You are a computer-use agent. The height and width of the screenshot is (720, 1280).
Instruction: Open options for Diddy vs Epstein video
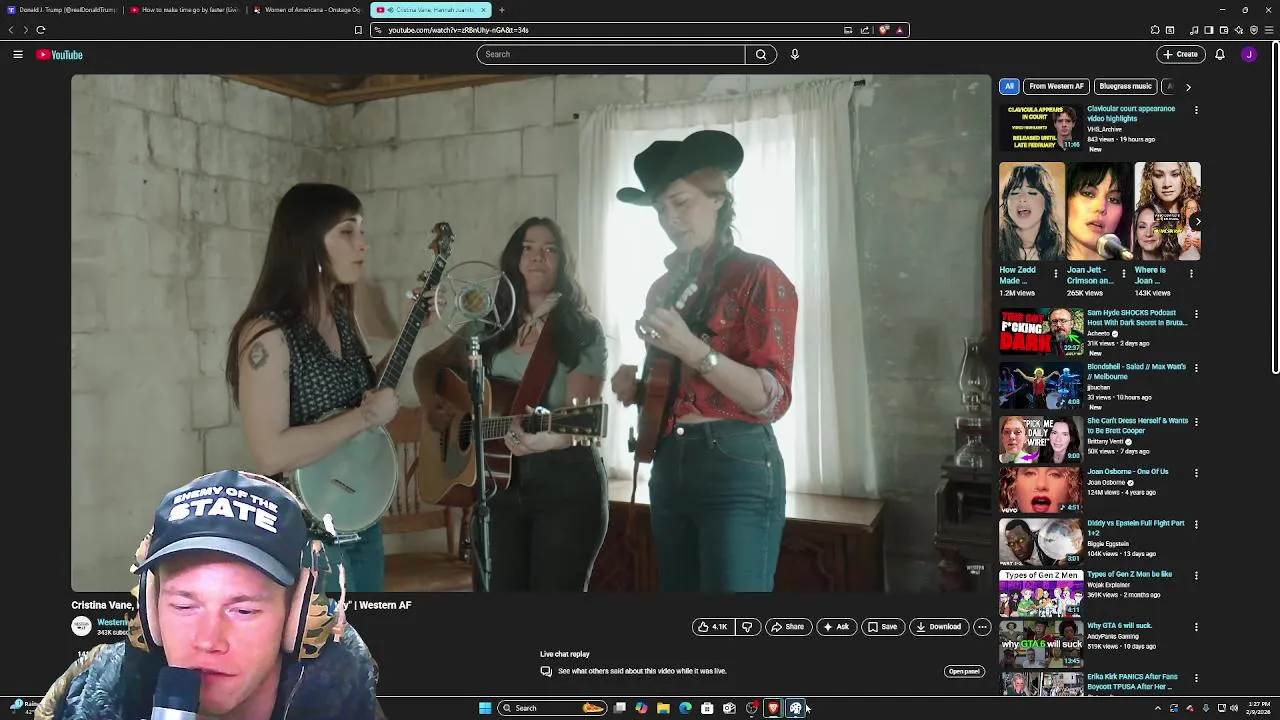[1196, 524]
